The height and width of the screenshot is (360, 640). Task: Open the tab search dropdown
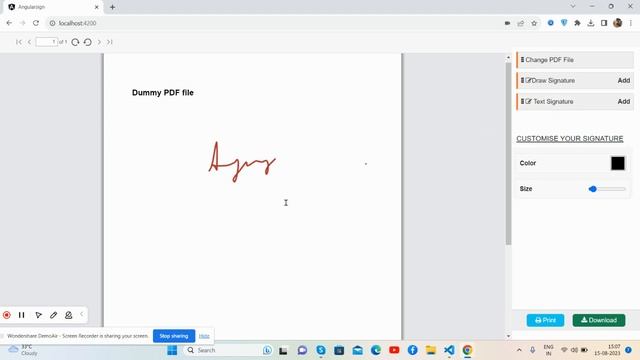[573, 7]
